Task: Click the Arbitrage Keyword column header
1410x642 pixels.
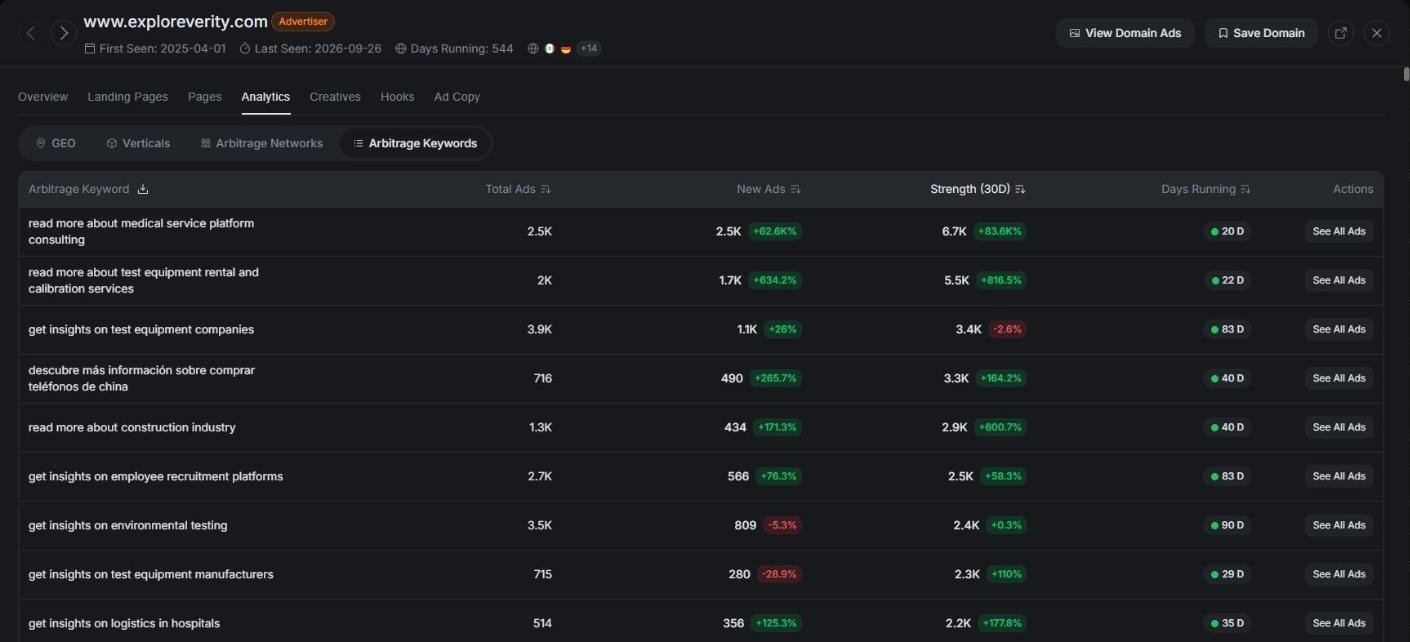Action: 79,189
